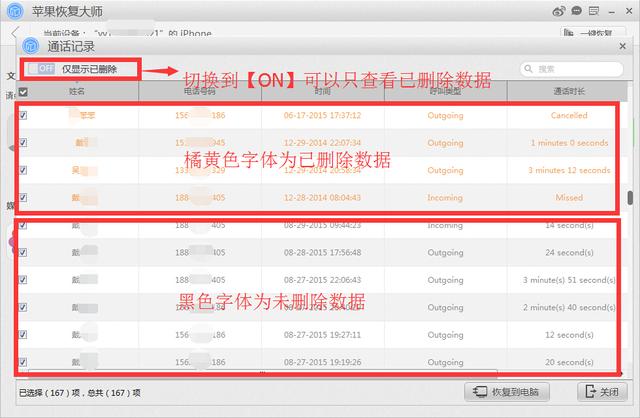Select the 06-17-2015 17:37:12 time cell
Screen dimensions: 640x418
pos(322,116)
